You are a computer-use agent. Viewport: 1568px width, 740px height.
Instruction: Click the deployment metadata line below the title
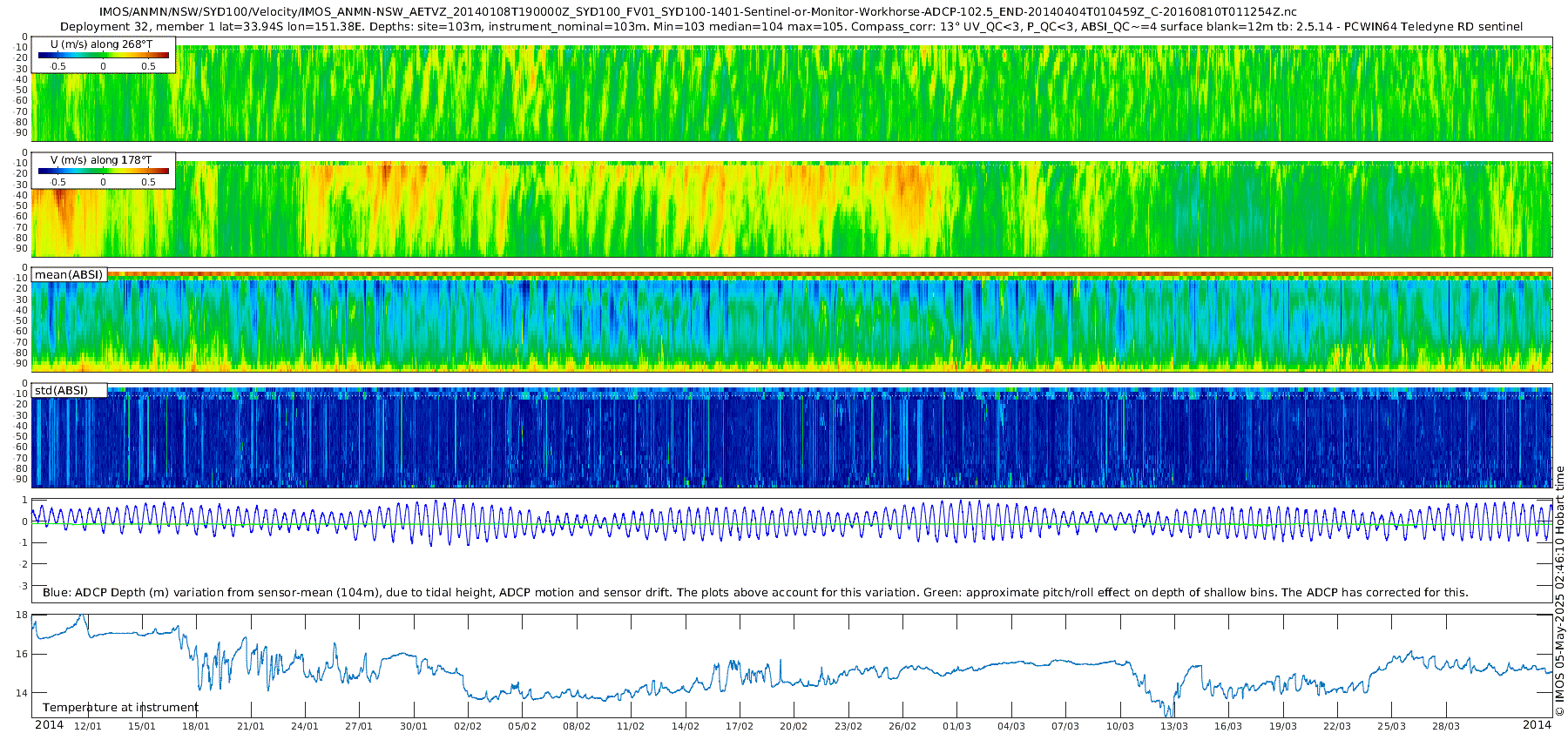click(791, 26)
